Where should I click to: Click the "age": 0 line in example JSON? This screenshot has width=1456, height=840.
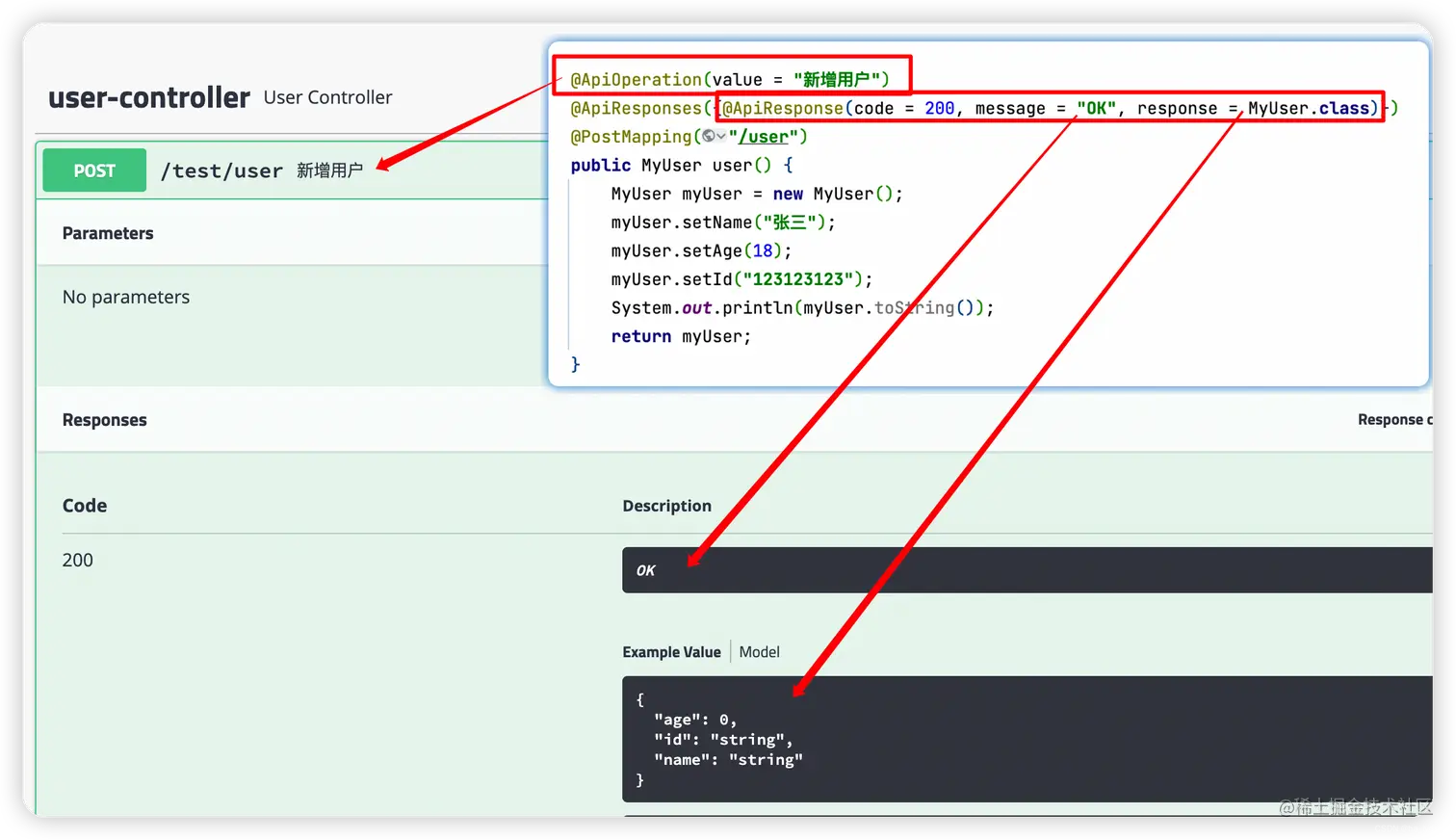(x=695, y=720)
